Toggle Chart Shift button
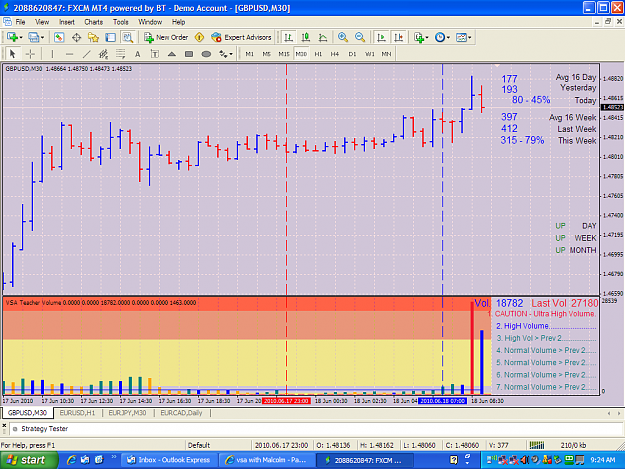 [x=398, y=37]
